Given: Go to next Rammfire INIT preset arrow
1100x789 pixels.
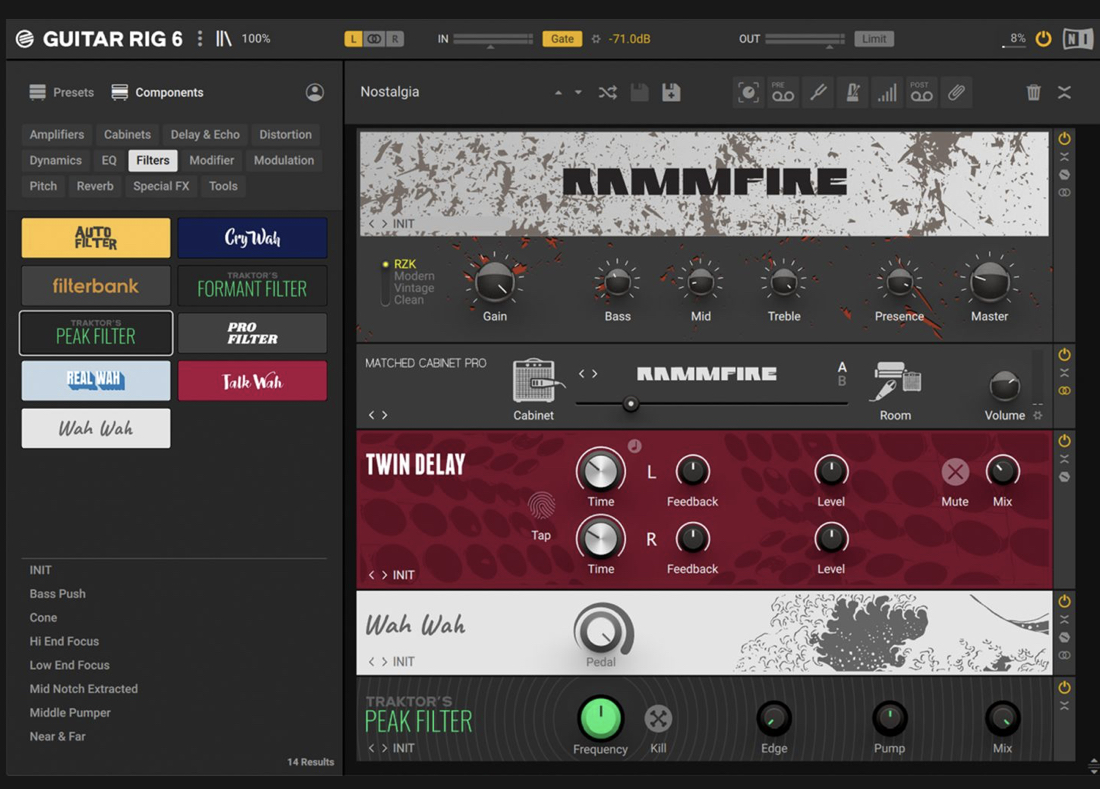Looking at the screenshot, I should [384, 224].
